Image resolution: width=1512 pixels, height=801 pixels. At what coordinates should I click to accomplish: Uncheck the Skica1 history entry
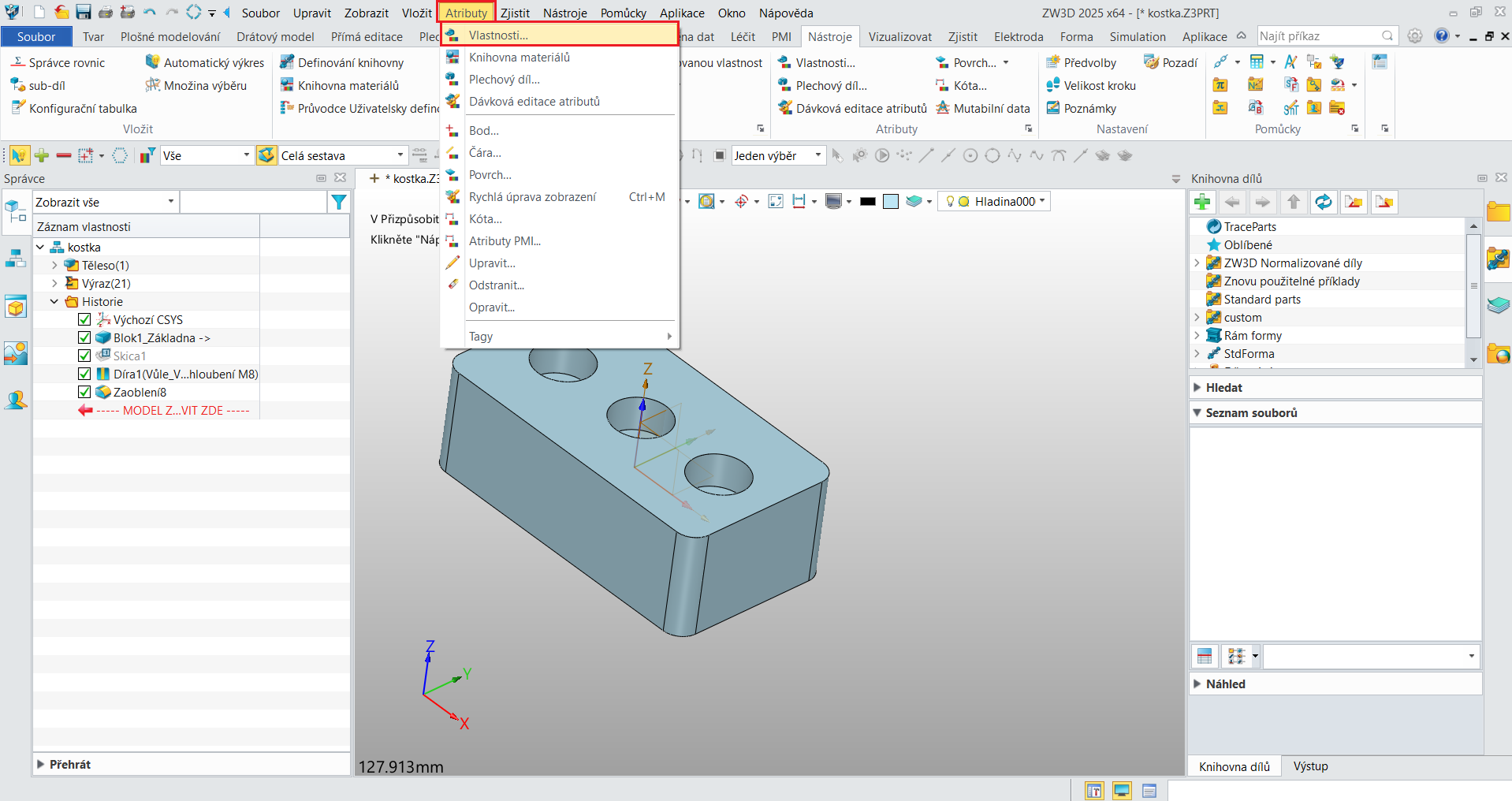tap(84, 356)
